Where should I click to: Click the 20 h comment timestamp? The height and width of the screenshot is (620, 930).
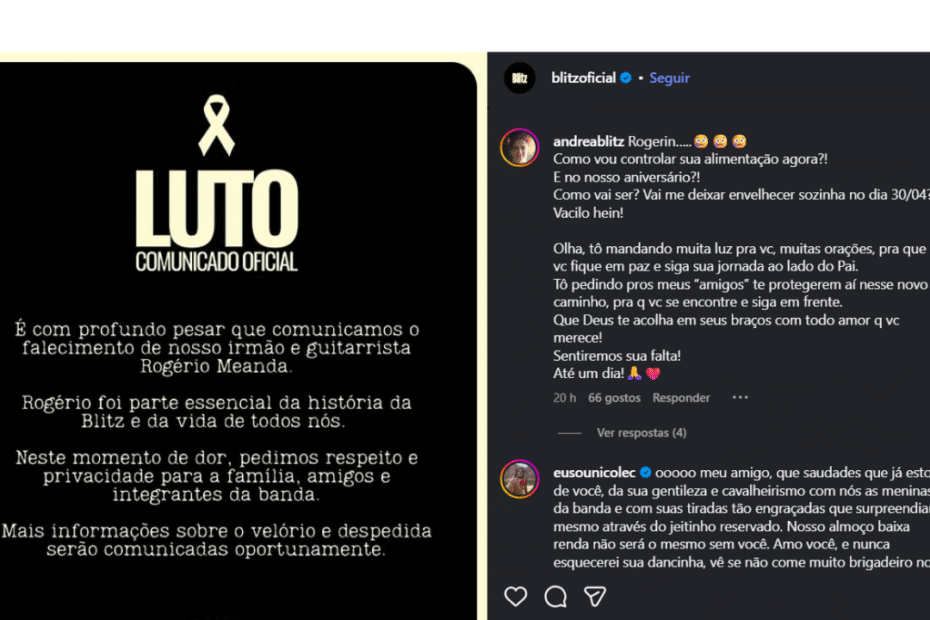point(565,398)
